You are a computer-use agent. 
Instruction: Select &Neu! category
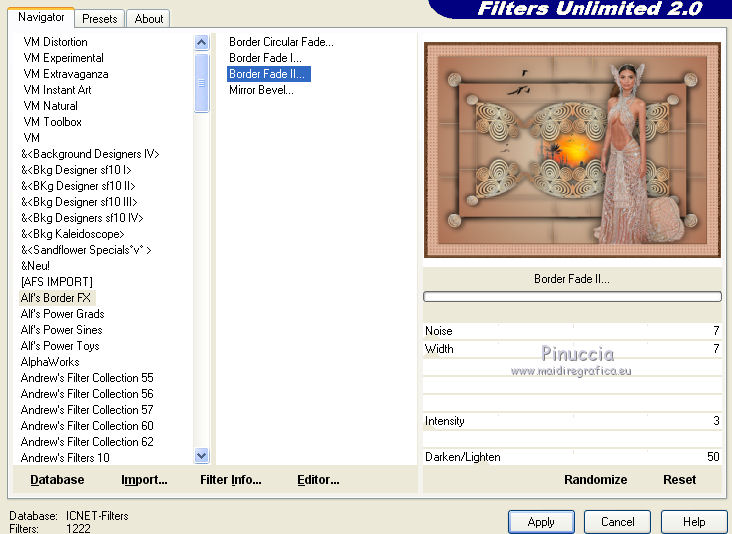(x=35, y=266)
